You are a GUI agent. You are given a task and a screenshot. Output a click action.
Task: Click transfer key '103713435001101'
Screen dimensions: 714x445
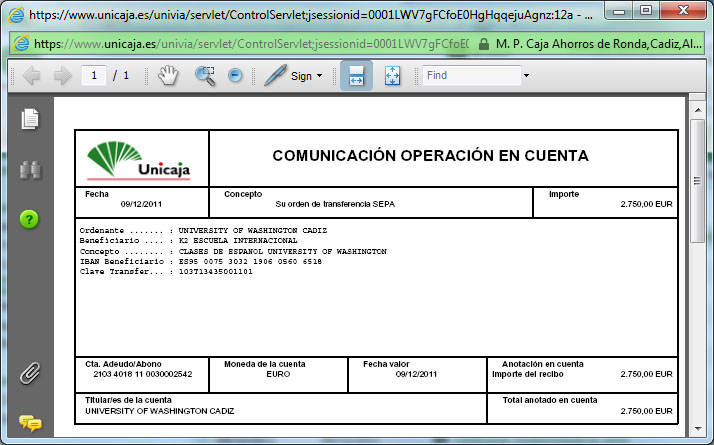tap(215, 271)
